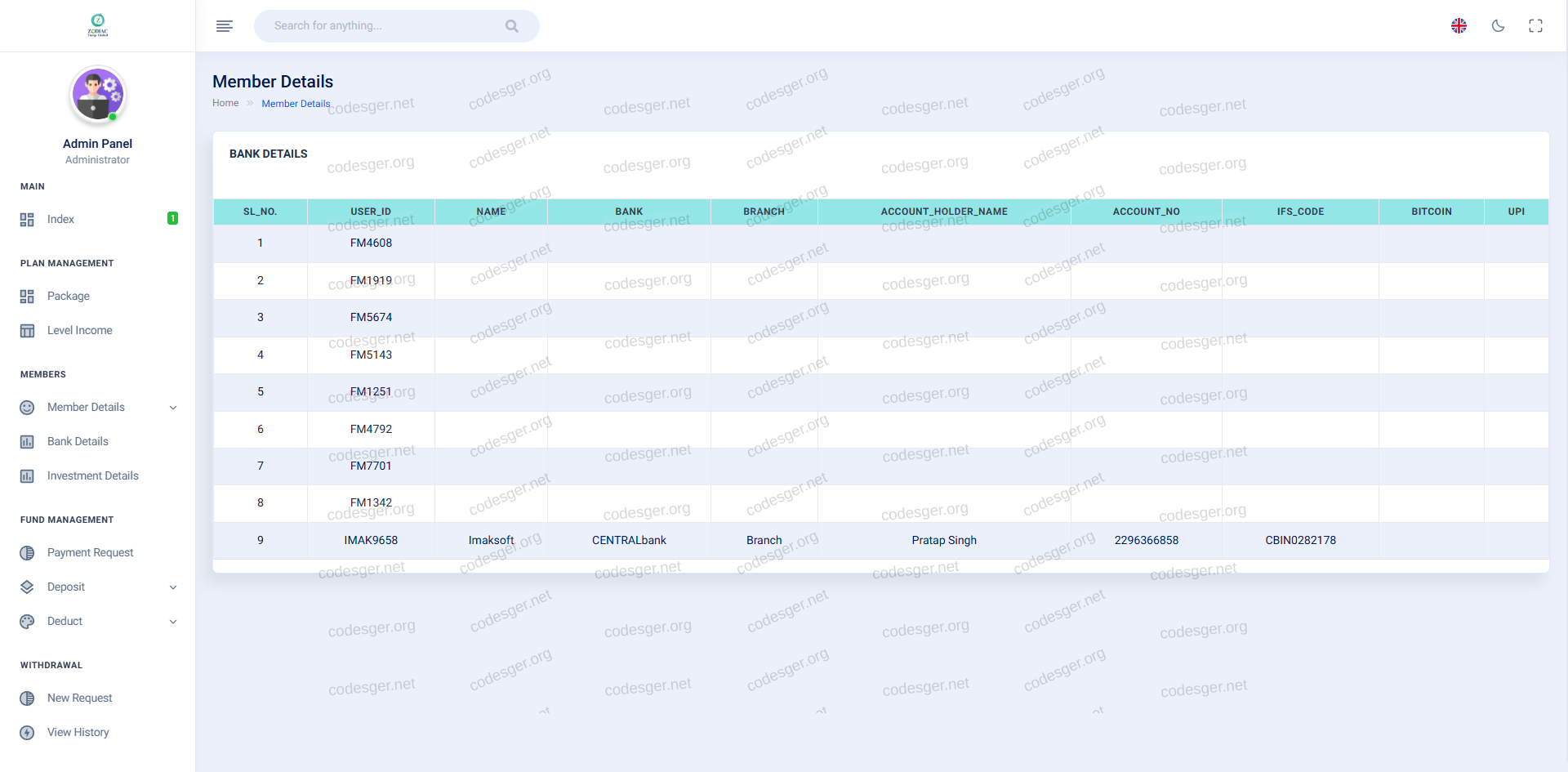
Task: Click the BITCOIN column header
Action: click(1432, 212)
